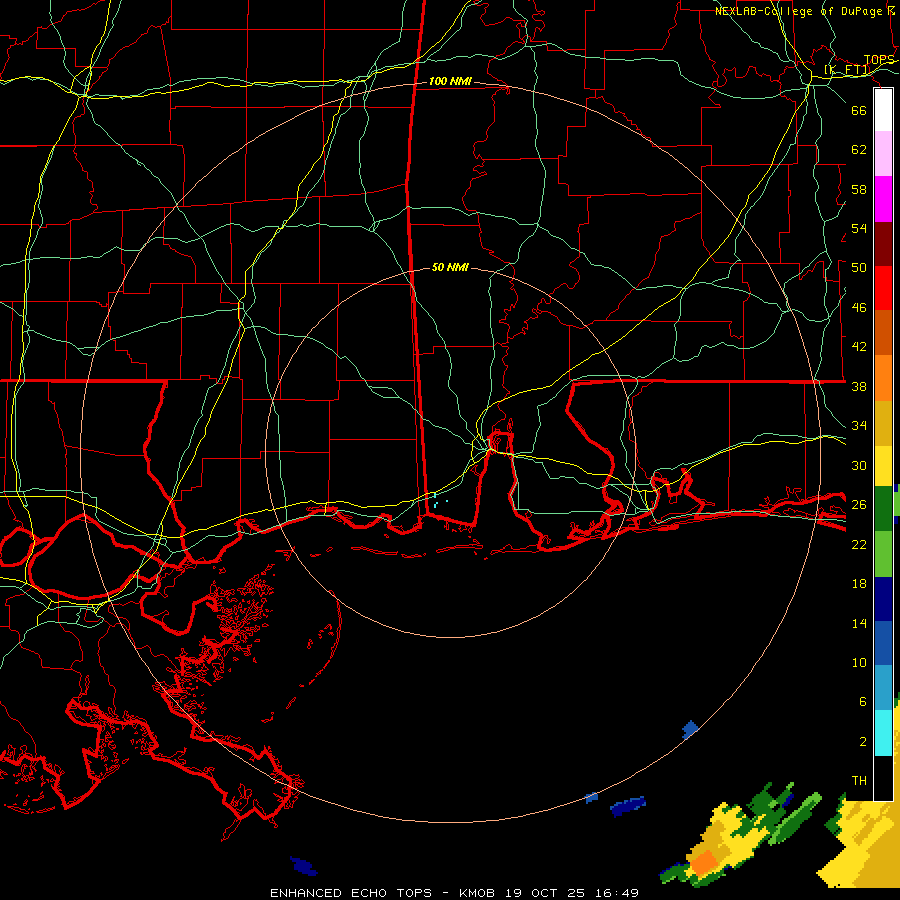The image size is (900, 900).
Task: Click the light green legend swatch
Action: (883, 554)
